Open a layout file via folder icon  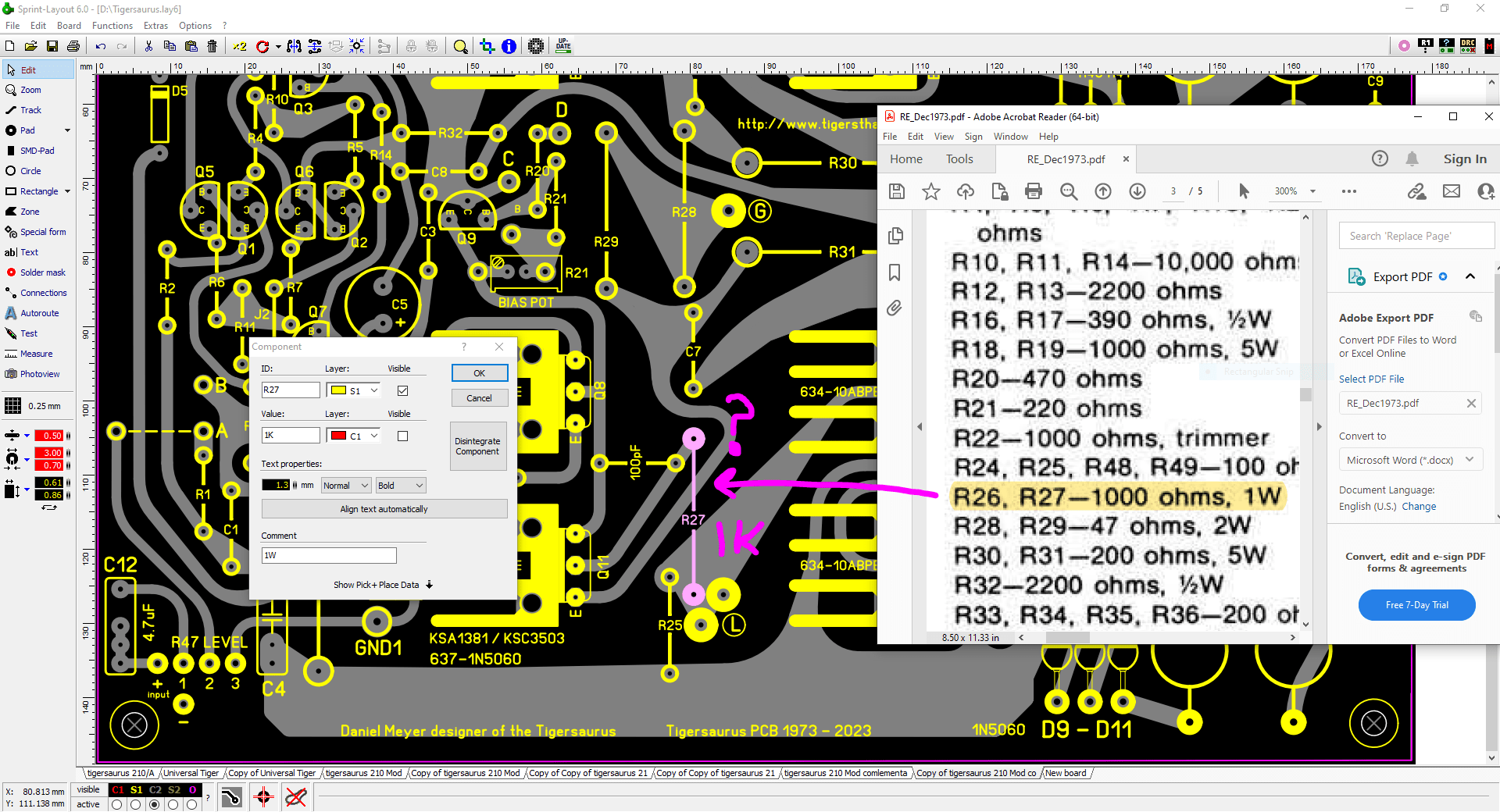tap(31, 46)
